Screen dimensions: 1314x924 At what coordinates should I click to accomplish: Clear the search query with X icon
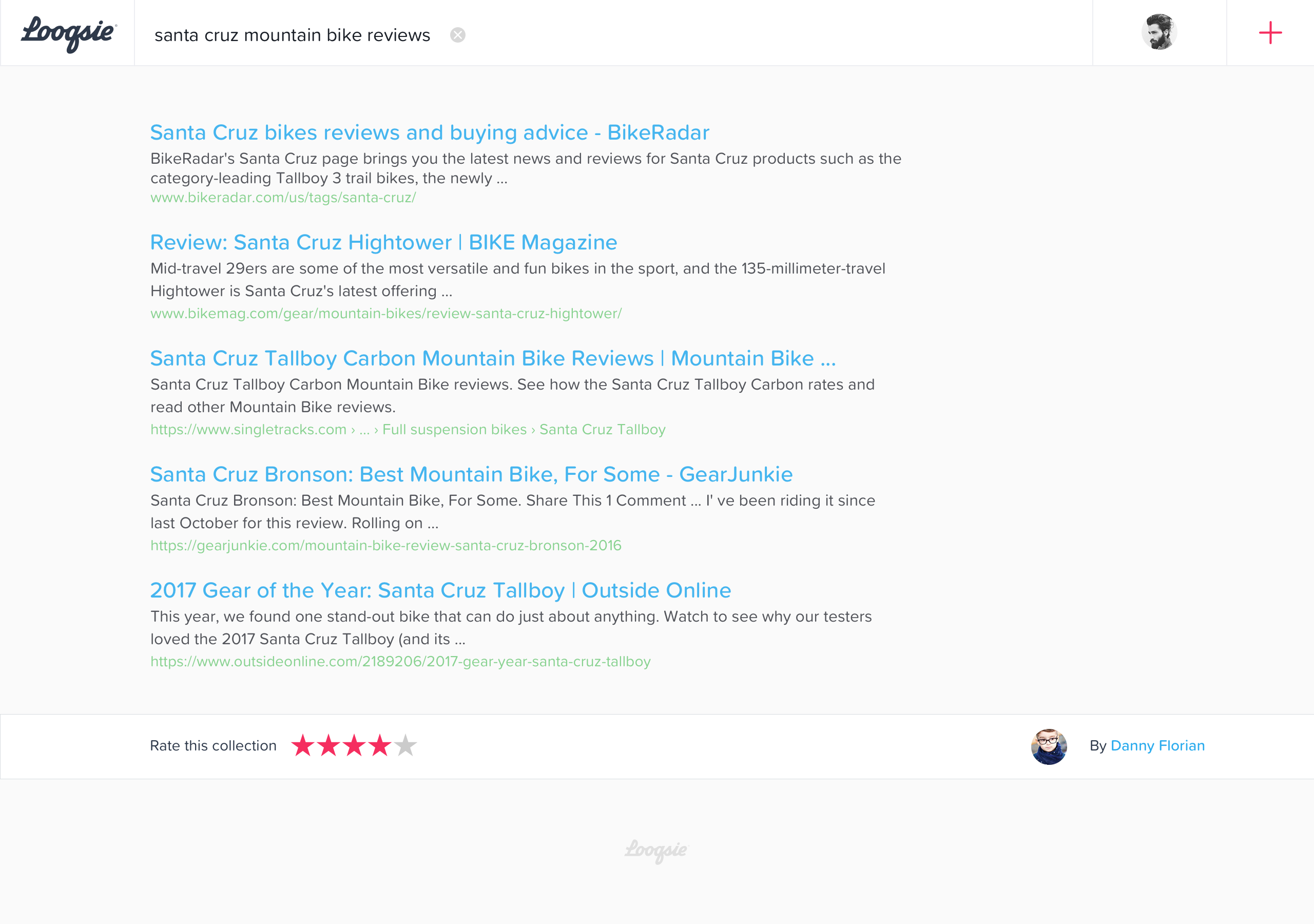(457, 35)
